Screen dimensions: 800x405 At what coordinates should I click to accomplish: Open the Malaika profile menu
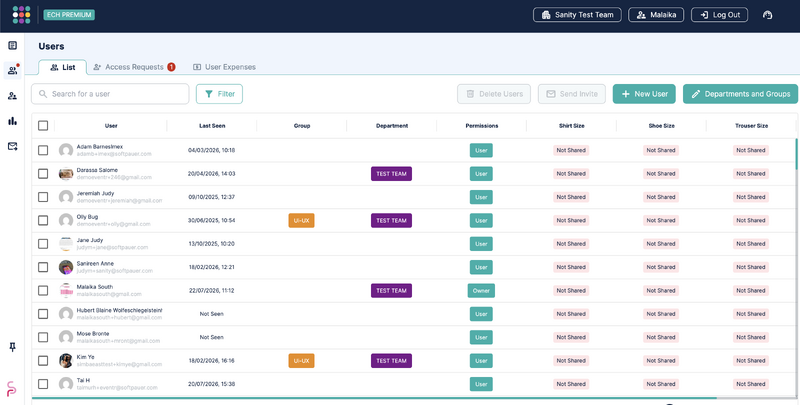656,15
